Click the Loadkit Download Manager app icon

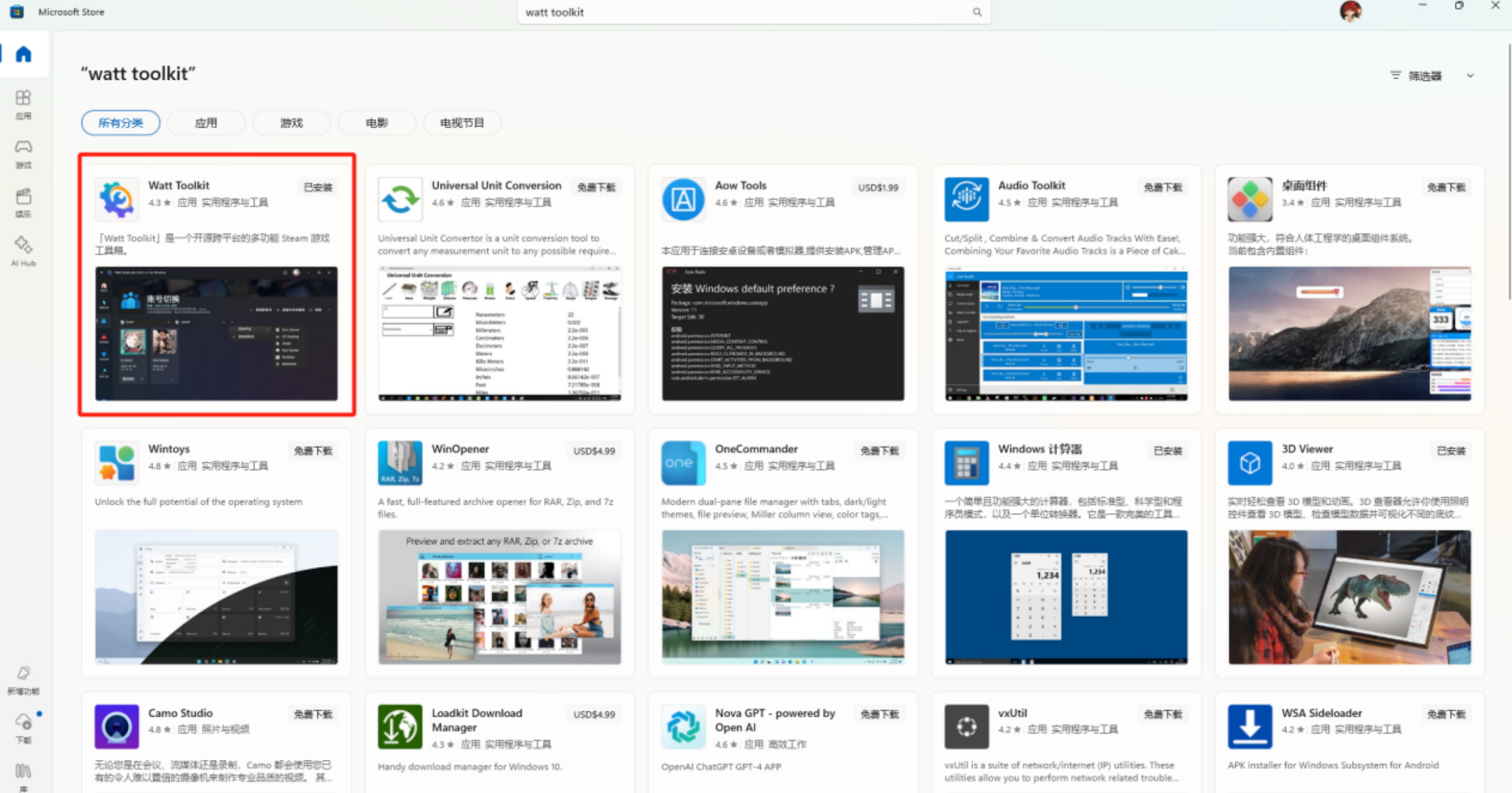[x=400, y=726]
